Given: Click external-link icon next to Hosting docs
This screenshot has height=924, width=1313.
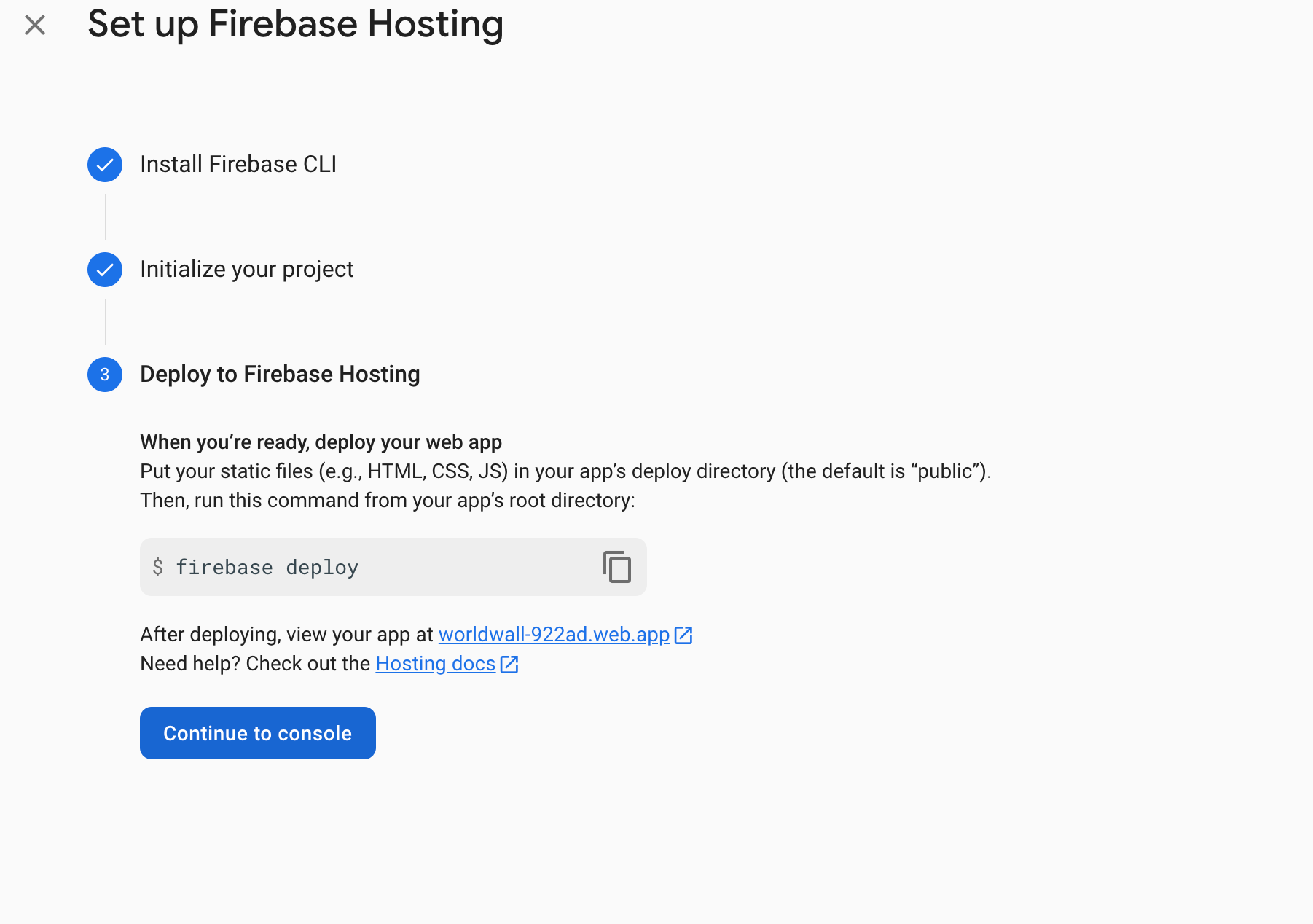Looking at the screenshot, I should pos(509,665).
